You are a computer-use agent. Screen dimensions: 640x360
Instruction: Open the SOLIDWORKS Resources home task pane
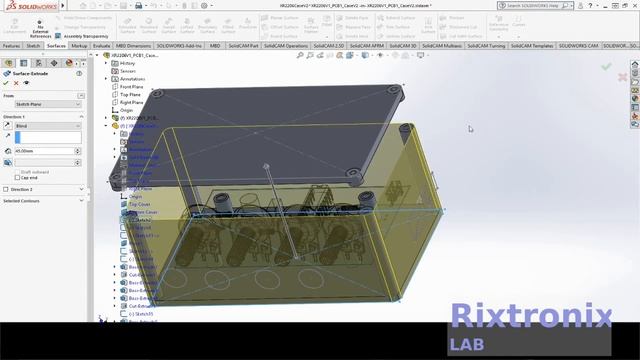point(635,64)
